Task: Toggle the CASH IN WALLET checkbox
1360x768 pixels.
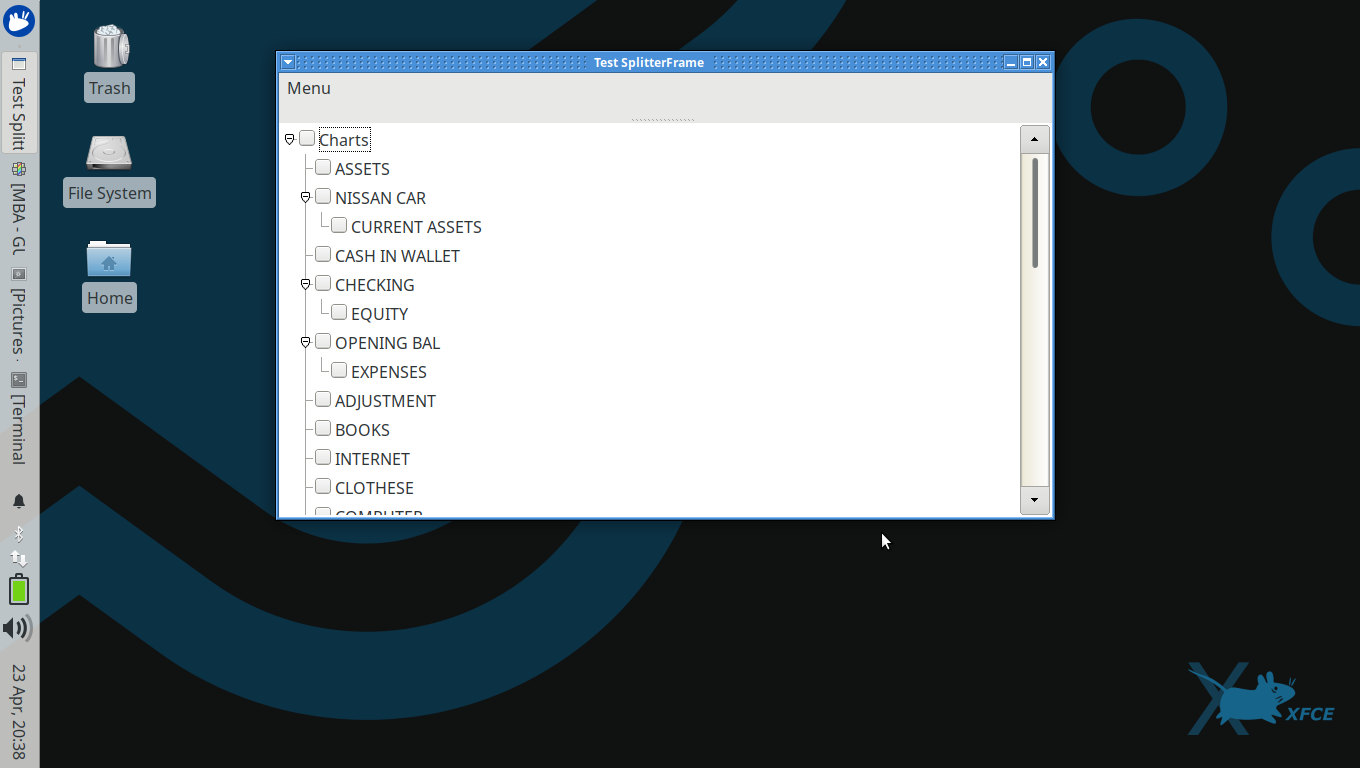Action: 323,255
